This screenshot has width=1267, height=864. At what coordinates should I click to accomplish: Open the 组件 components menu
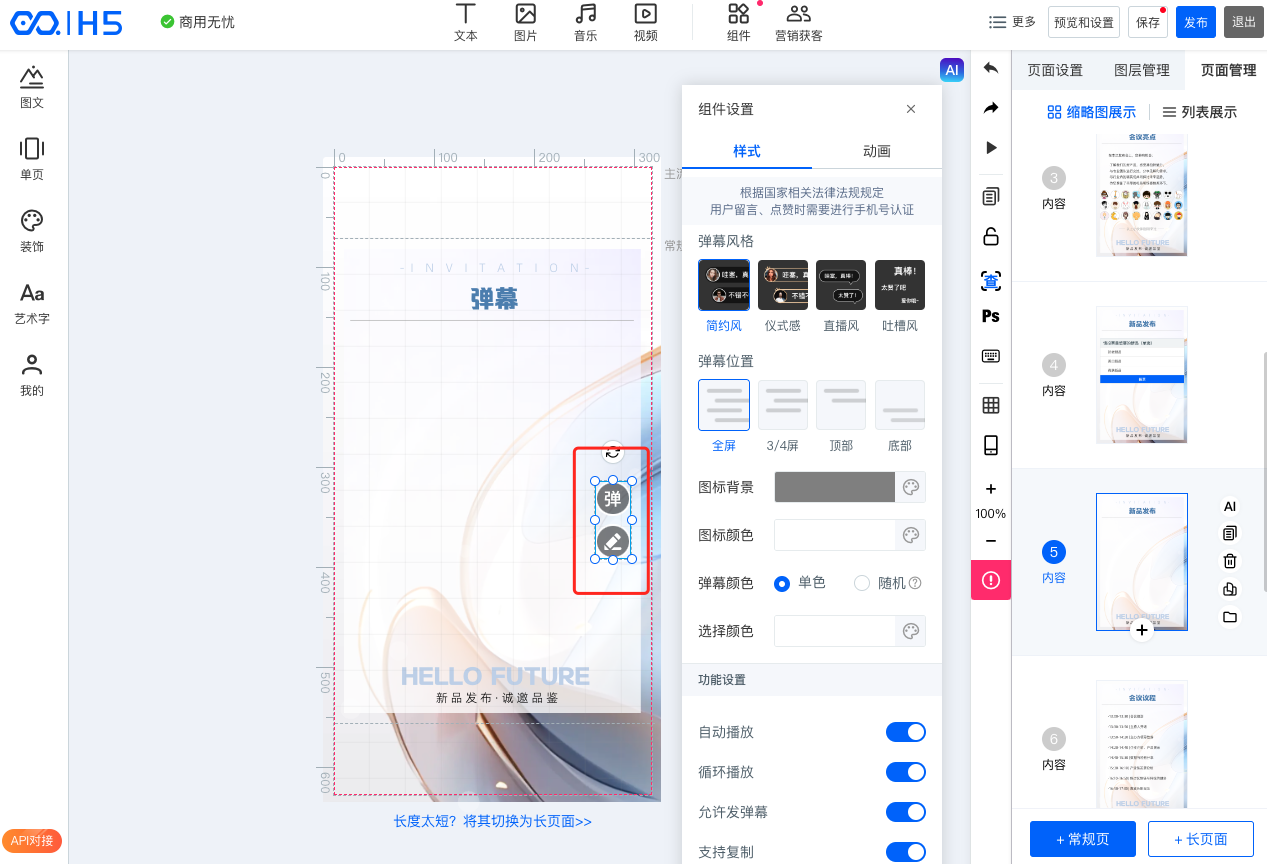[x=739, y=23]
